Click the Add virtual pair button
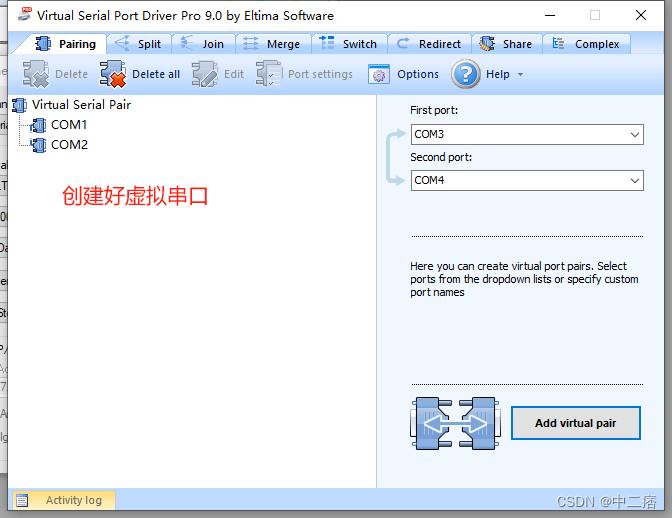Screen dimensions: 672x518 coord(576,423)
